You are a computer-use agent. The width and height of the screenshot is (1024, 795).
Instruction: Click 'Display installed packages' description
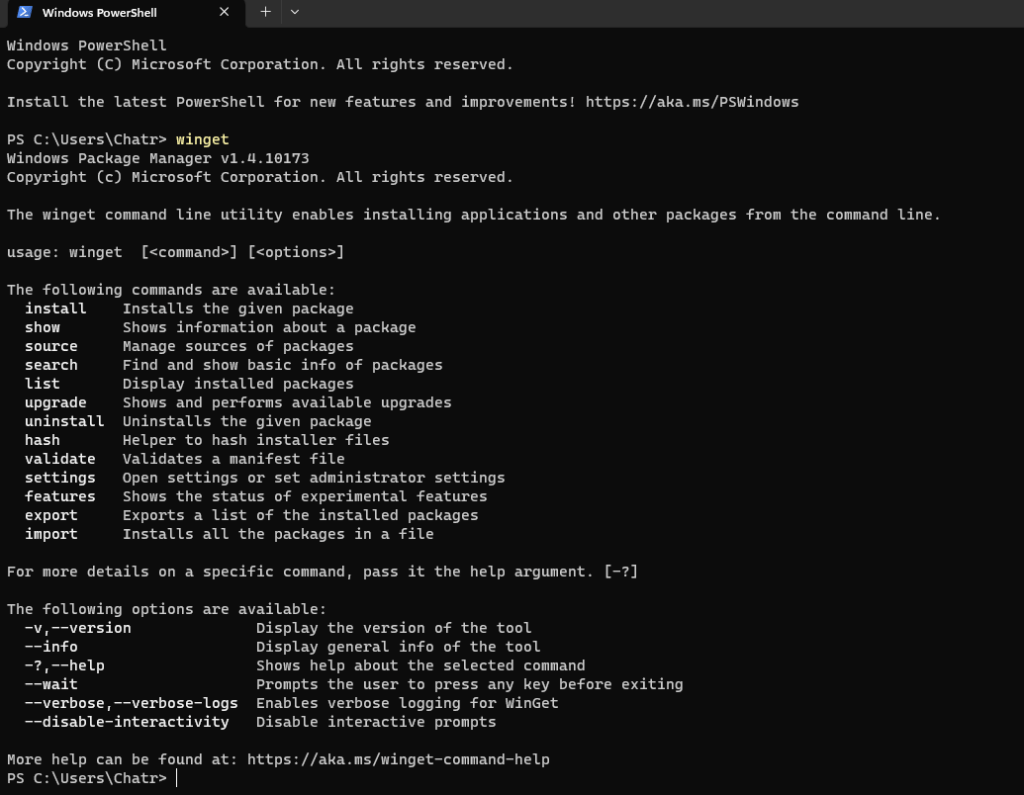(238, 384)
